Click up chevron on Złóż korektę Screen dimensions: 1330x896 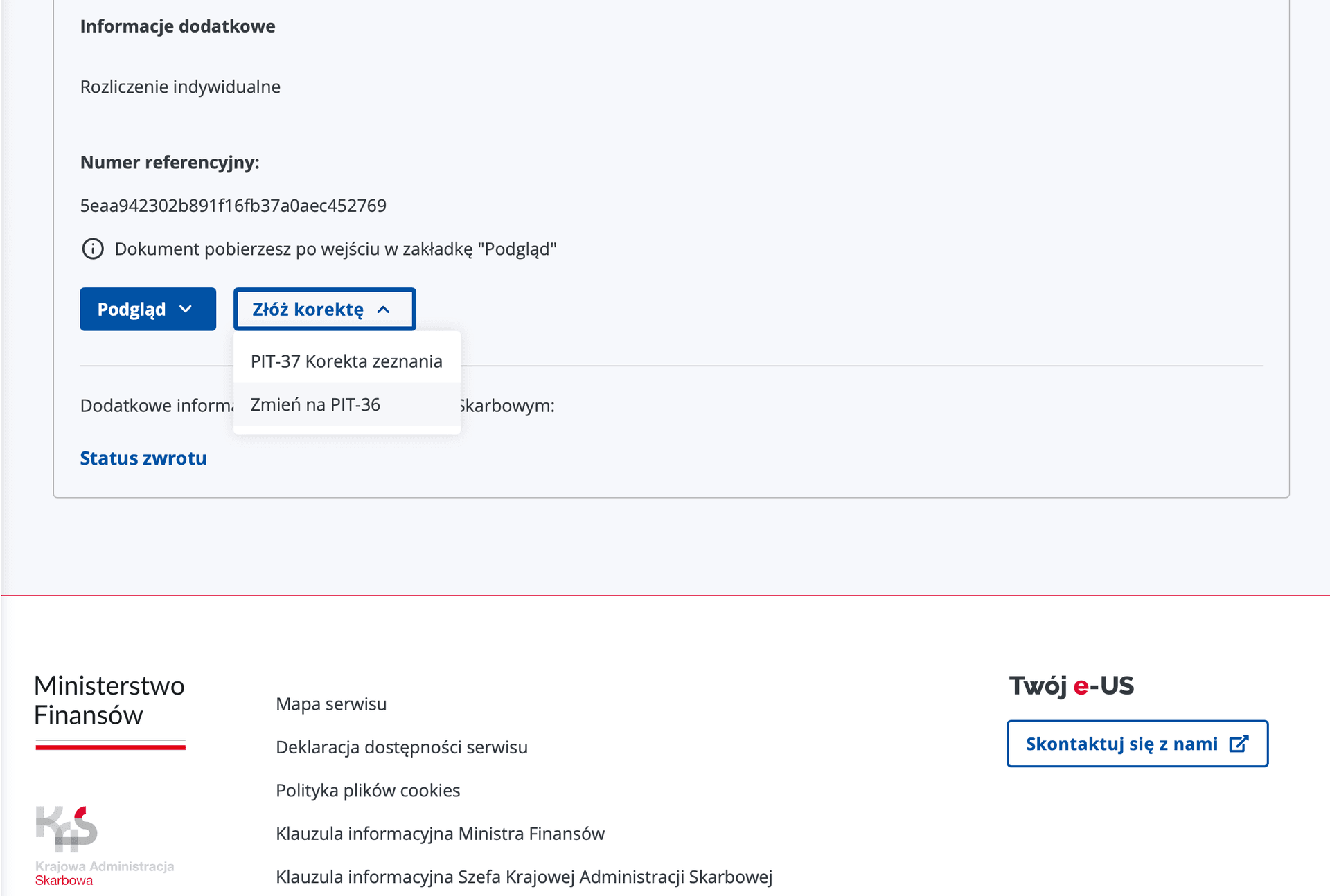[384, 310]
